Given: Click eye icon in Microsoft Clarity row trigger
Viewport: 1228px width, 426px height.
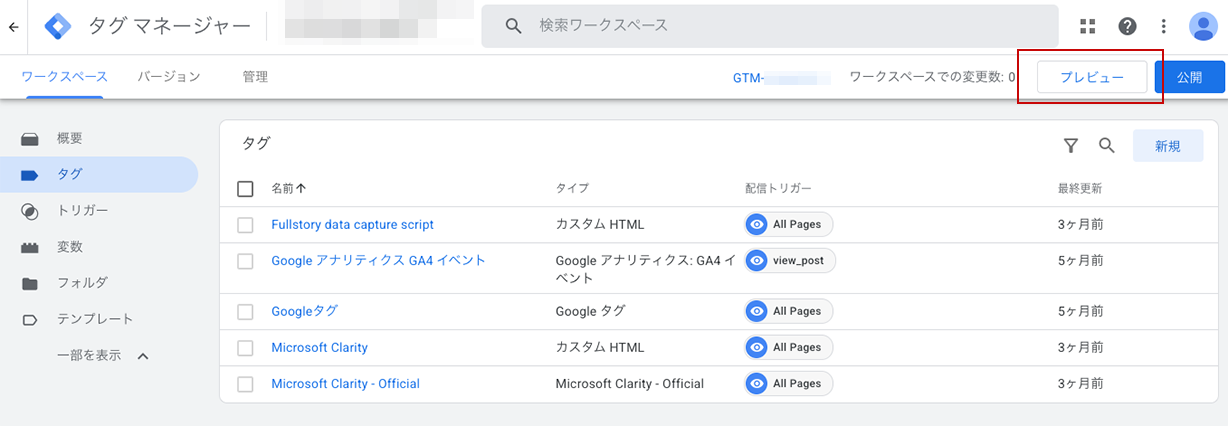Looking at the screenshot, I should pos(757,347).
